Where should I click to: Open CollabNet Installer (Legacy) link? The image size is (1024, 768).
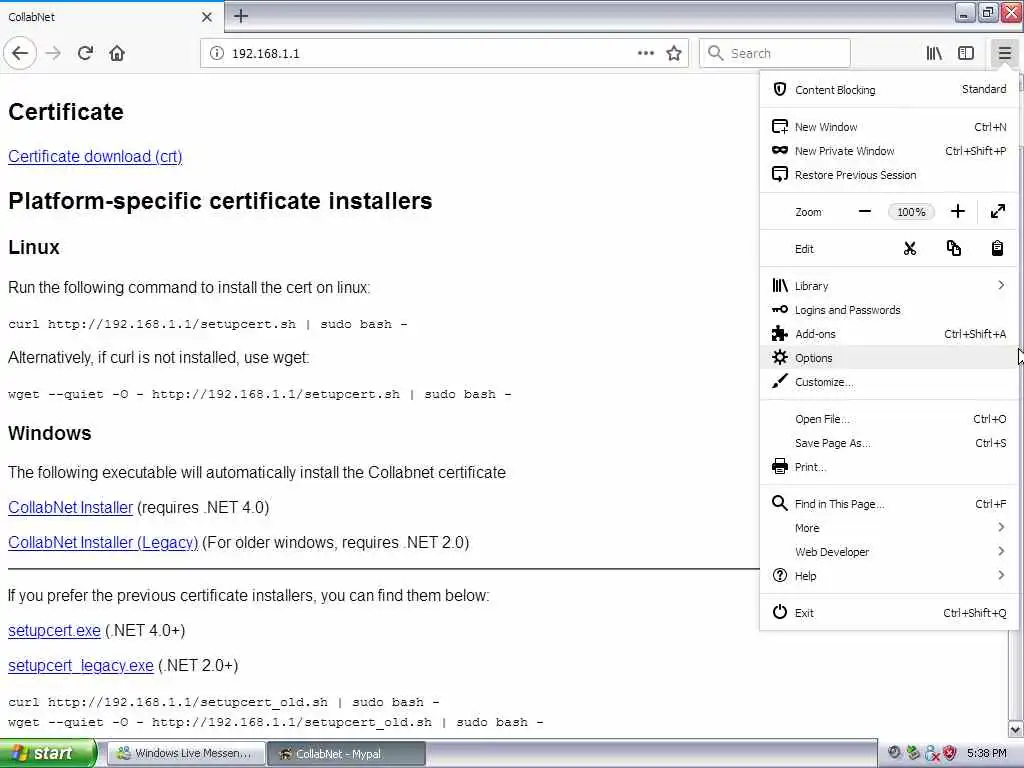click(x=103, y=543)
